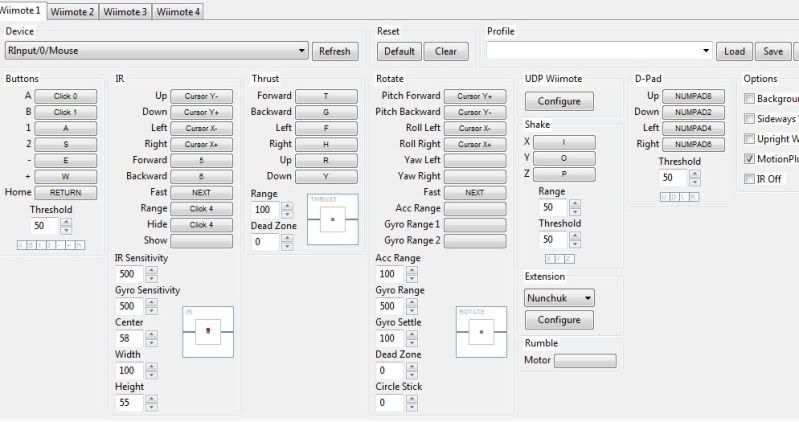Set the empty IR Show binding
The width and height of the screenshot is (799, 422).
coord(201,241)
